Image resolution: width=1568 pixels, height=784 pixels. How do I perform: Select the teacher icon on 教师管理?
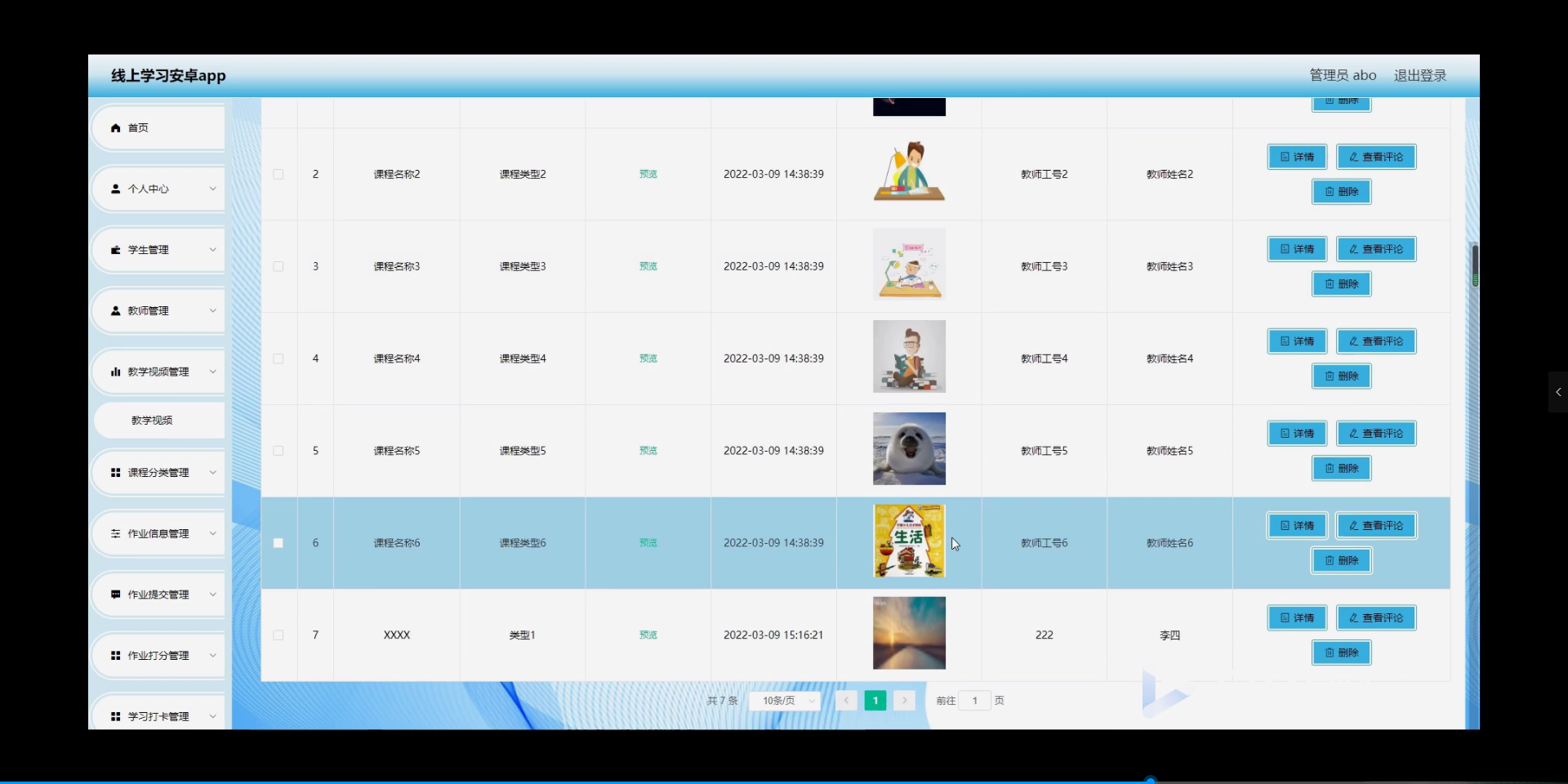(x=115, y=310)
